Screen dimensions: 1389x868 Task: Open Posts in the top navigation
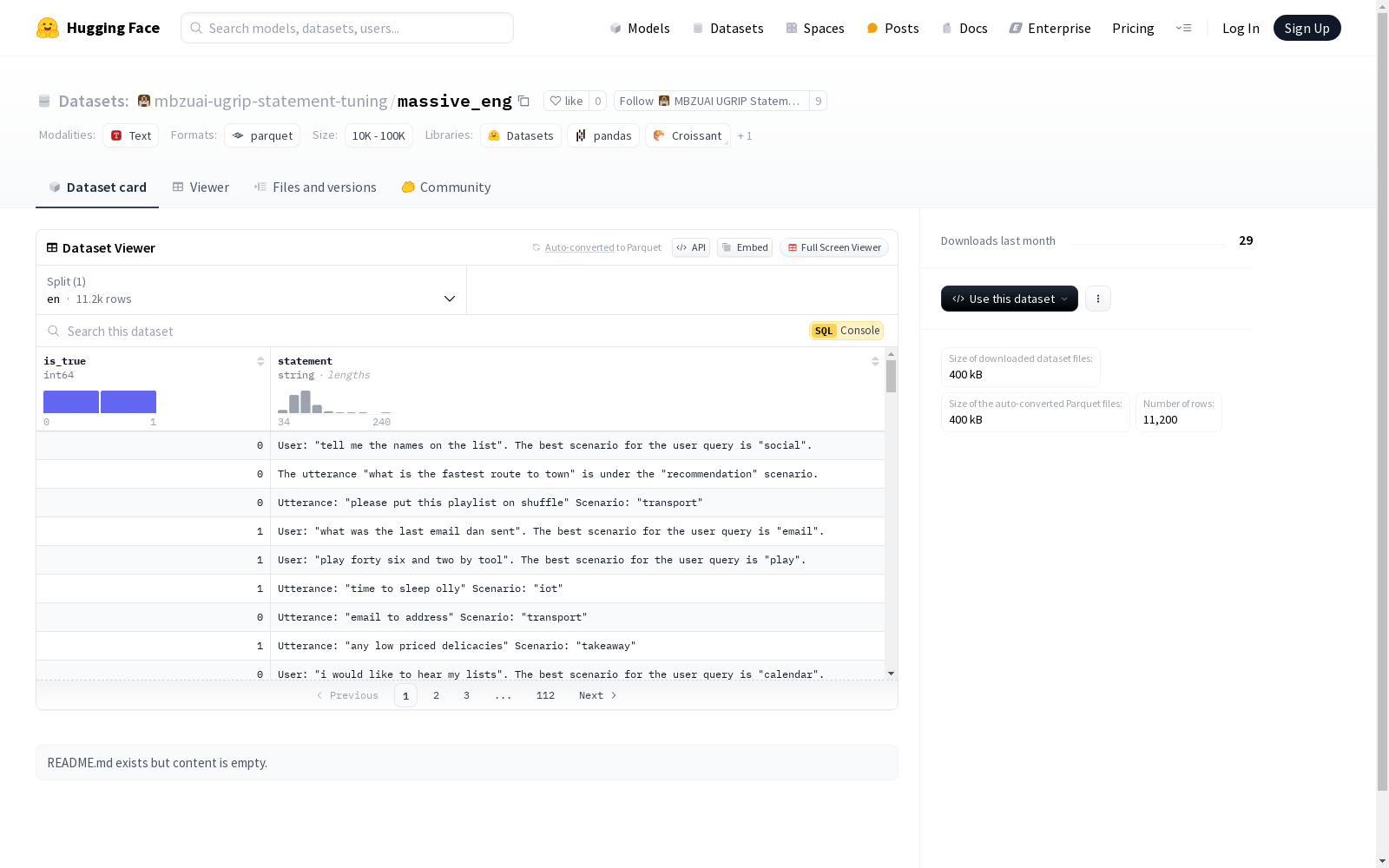[x=892, y=28]
